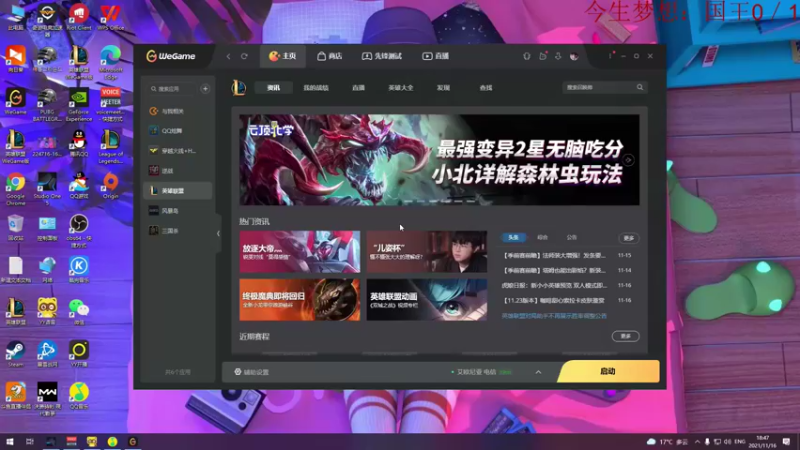
Task: Click the search magnifier in the top-right search box
Action: coord(640,87)
